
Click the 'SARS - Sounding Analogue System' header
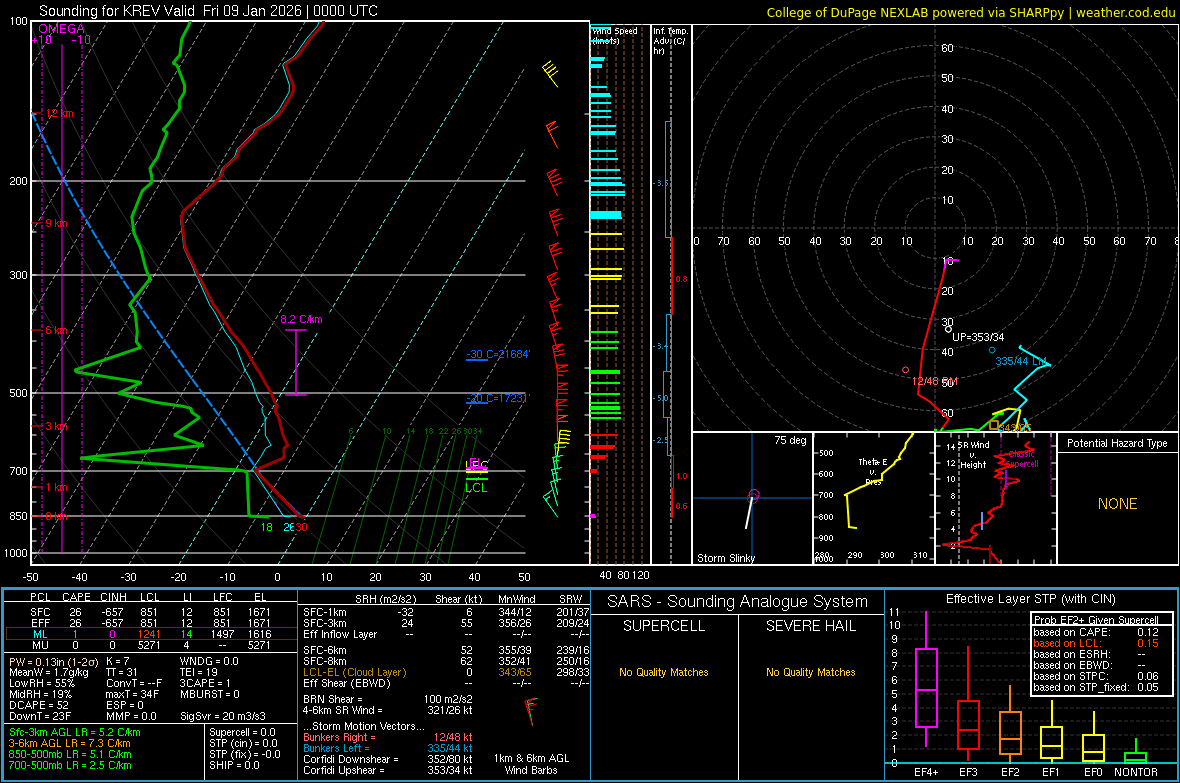738,602
